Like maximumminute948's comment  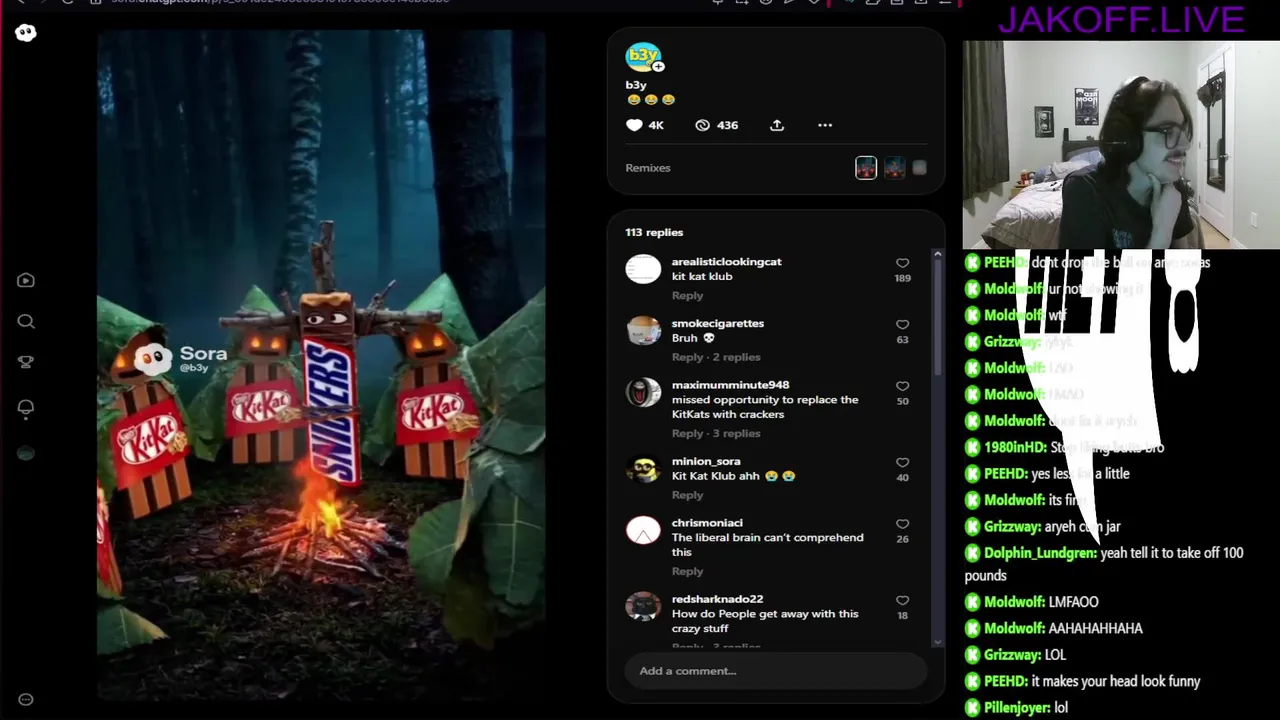902,386
